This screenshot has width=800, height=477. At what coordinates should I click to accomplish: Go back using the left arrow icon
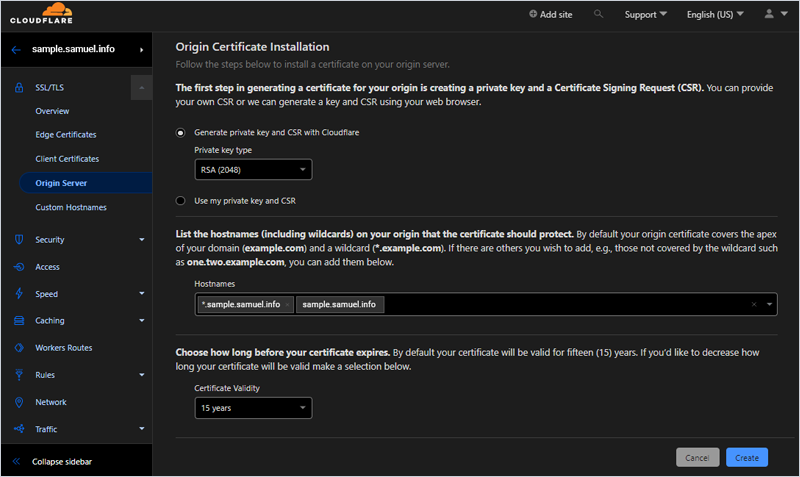pyautogui.click(x=16, y=49)
